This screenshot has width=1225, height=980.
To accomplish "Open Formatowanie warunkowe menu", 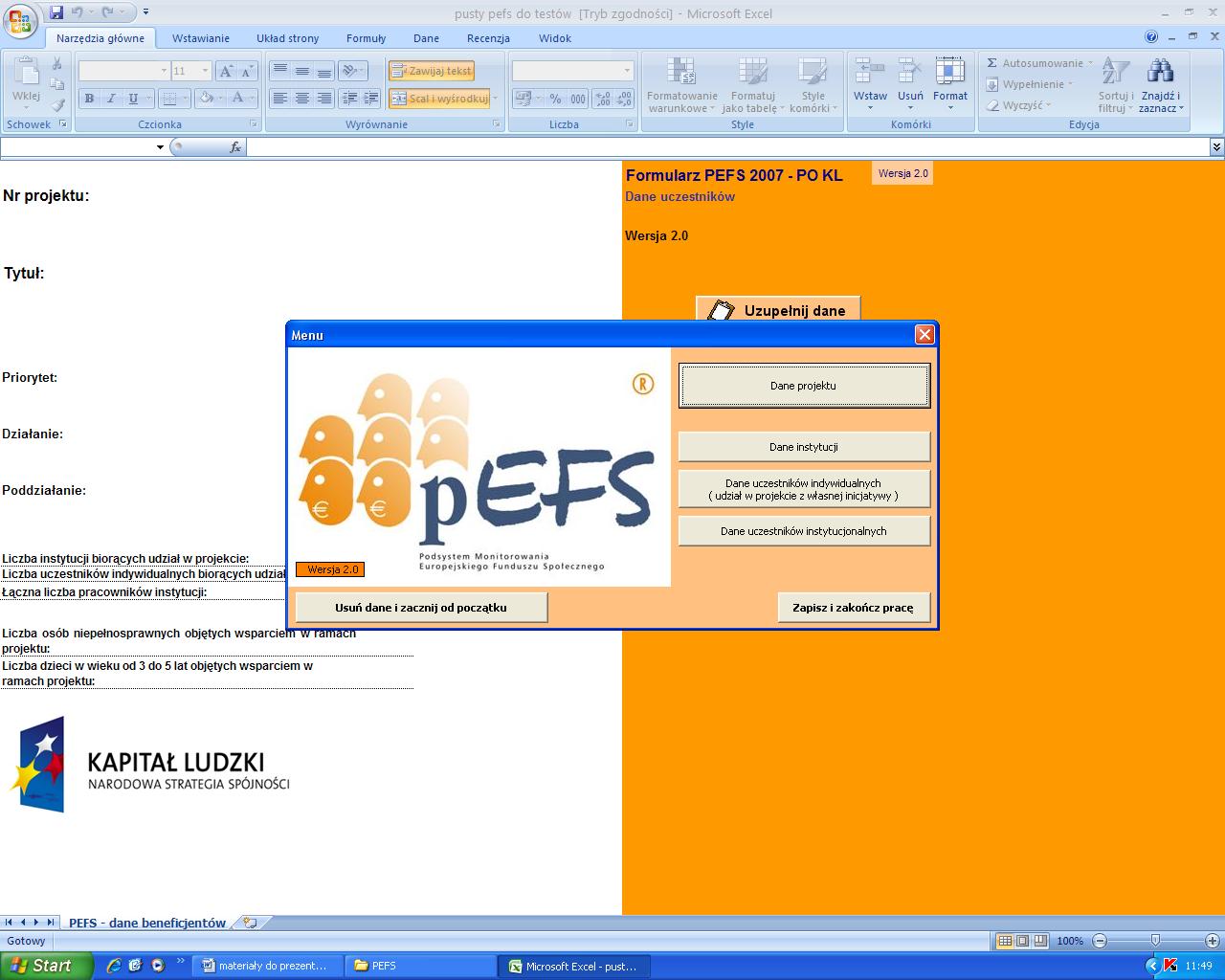I will (681, 84).
